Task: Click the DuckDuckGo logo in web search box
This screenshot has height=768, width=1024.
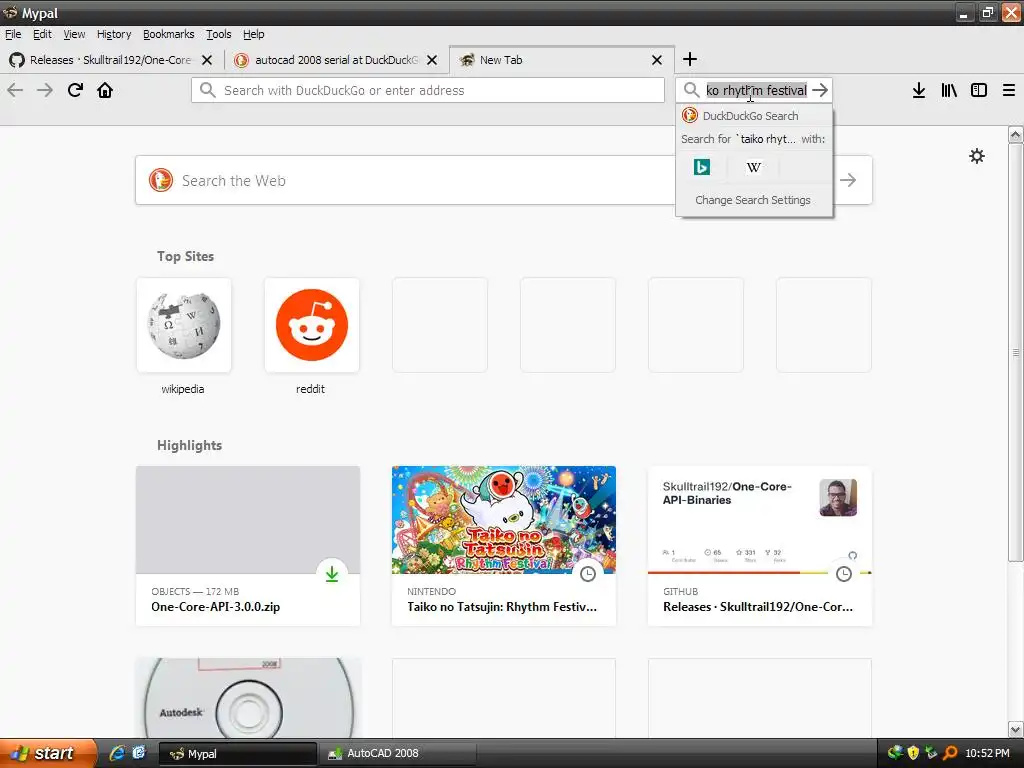Action: click(x=161, y=180)
